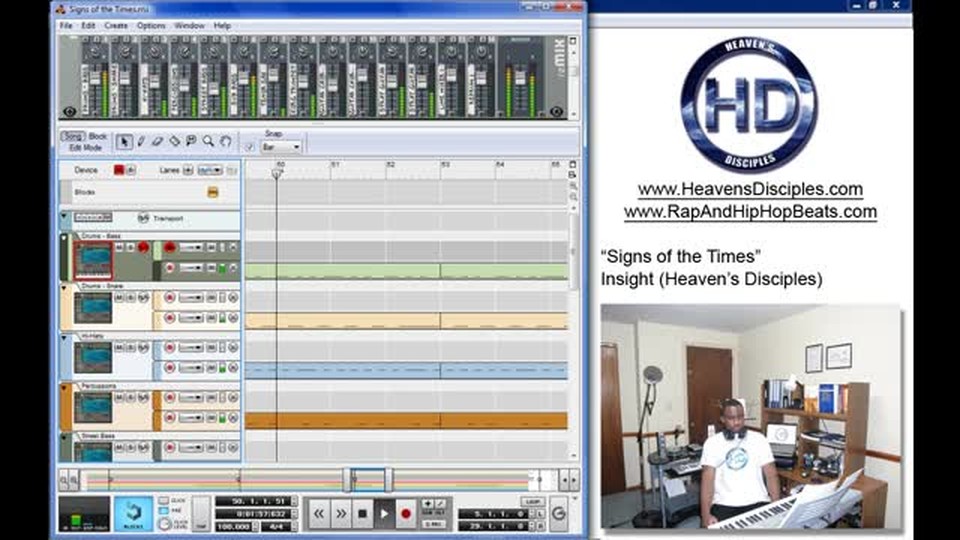Open the Help menu
This screenshot has height=540, width=960.
pos(222,26)
